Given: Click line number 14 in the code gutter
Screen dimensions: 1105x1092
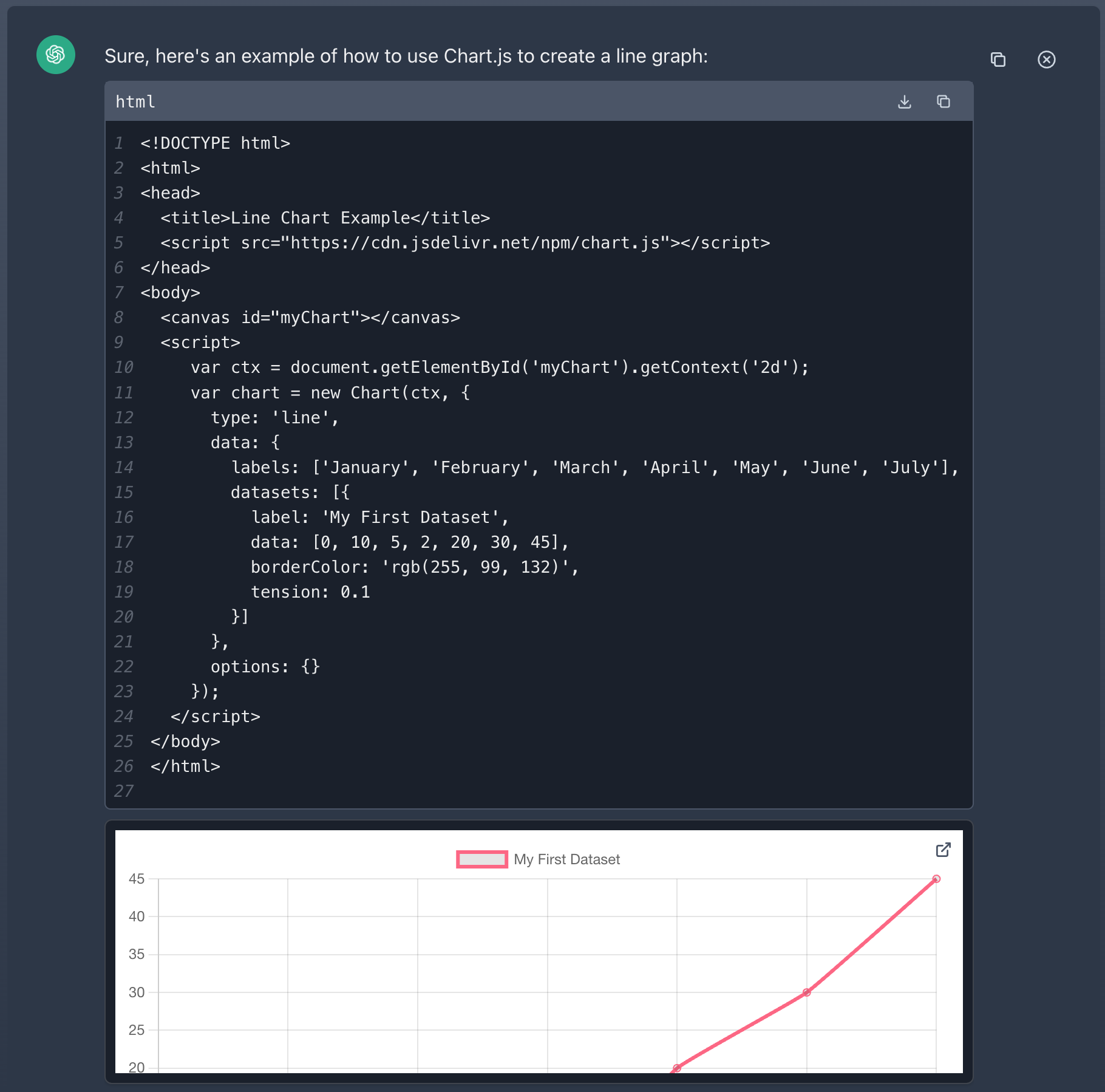Looking at the screenshot, I should click(123, 468).
